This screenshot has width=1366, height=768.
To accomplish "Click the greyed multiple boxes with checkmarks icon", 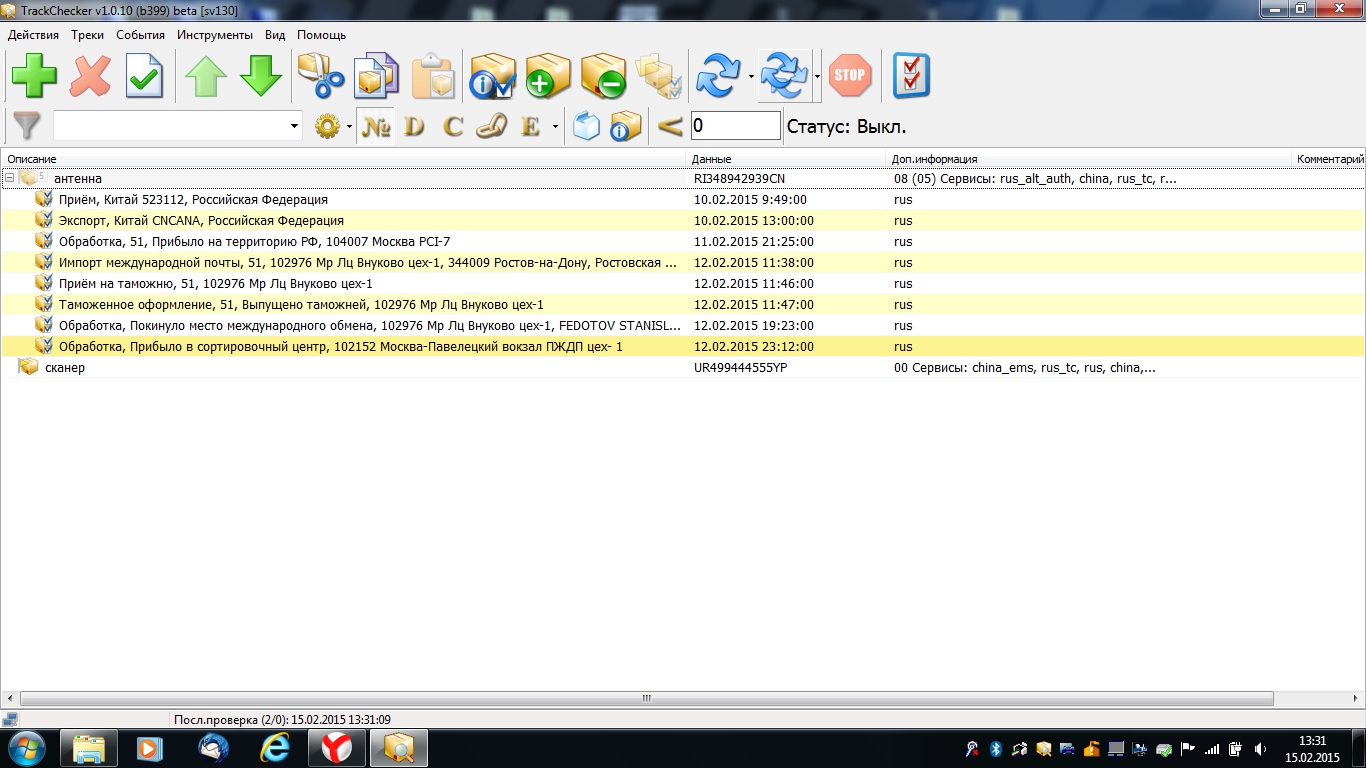I will (659, 76).
